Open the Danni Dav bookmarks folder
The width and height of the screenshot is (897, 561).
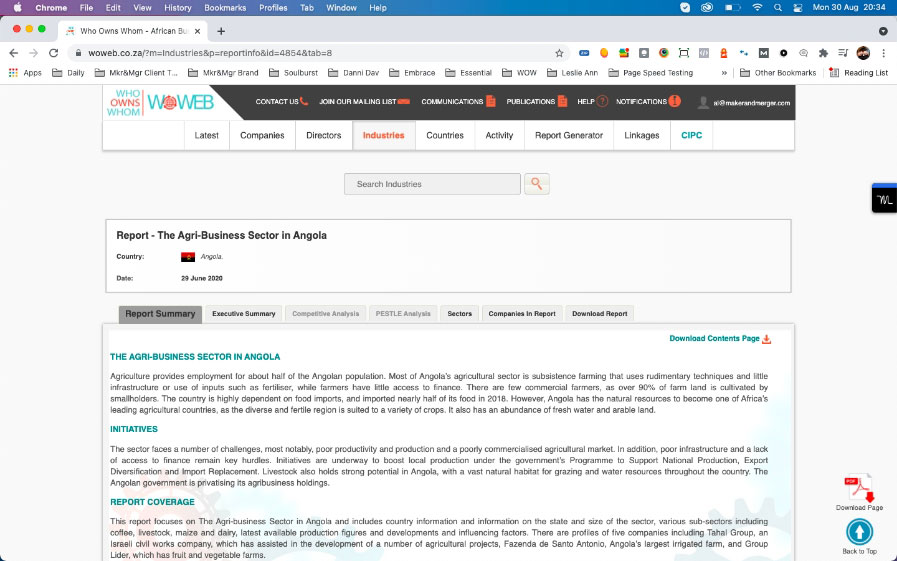click(354, 73)
